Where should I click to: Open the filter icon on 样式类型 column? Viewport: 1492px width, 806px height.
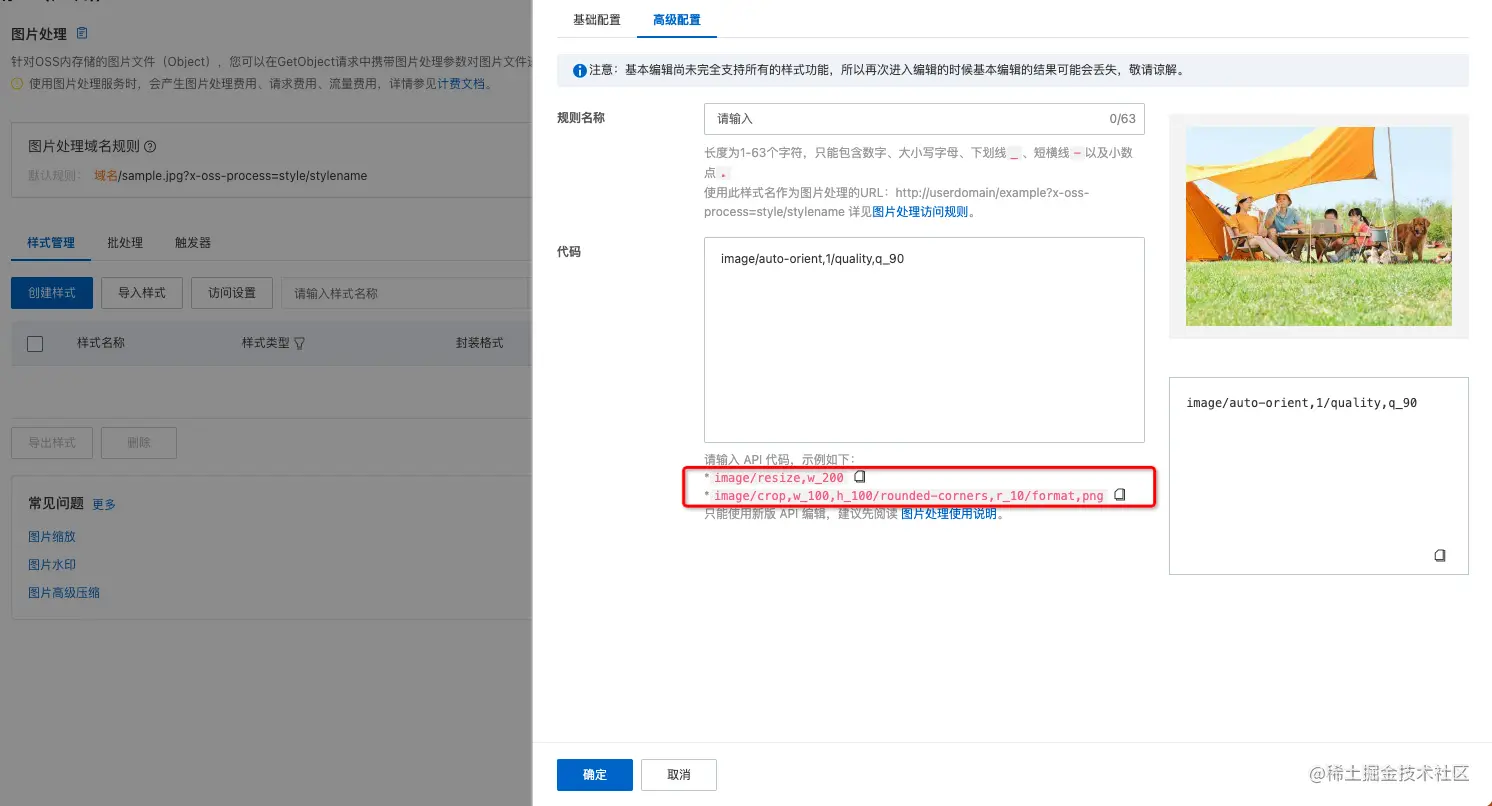[x=299, y=343]
